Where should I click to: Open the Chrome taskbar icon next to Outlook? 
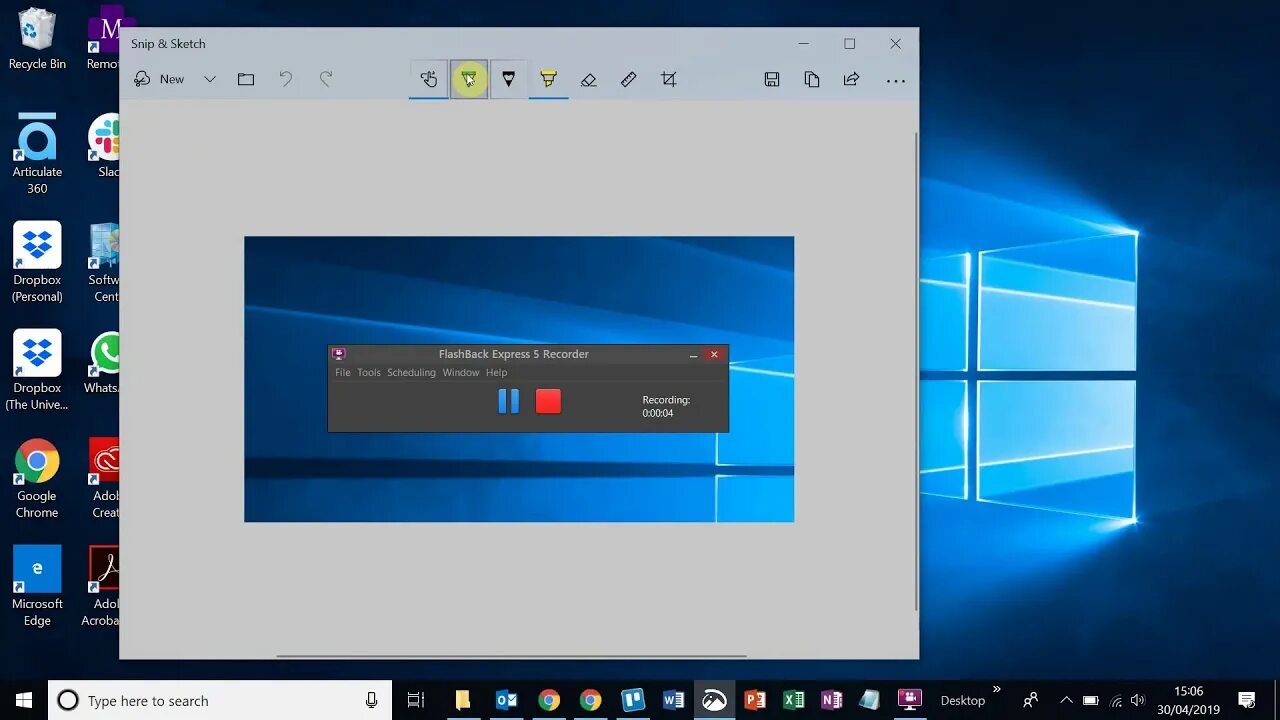[x=548, y=700]
